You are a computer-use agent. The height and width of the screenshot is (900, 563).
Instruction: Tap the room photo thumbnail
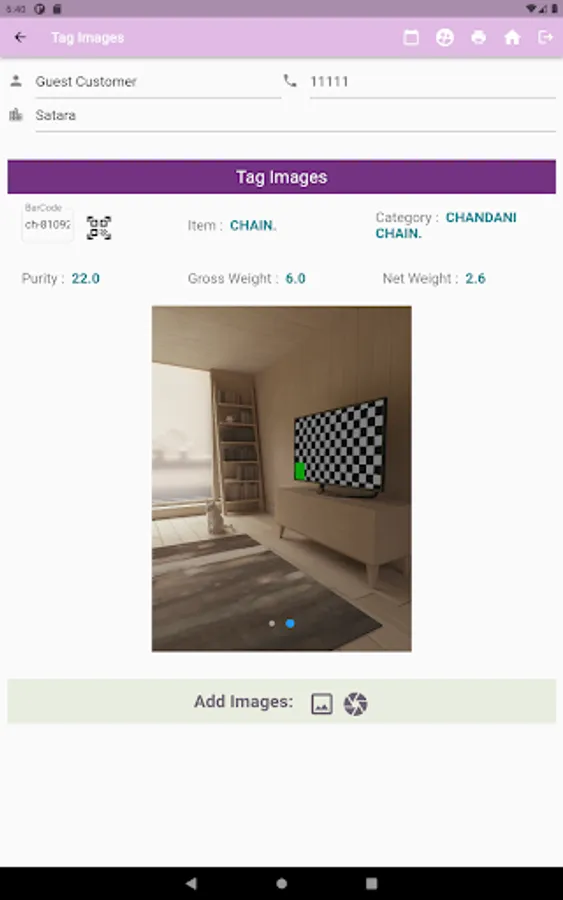pyautogui.click(x=282, y=479)
